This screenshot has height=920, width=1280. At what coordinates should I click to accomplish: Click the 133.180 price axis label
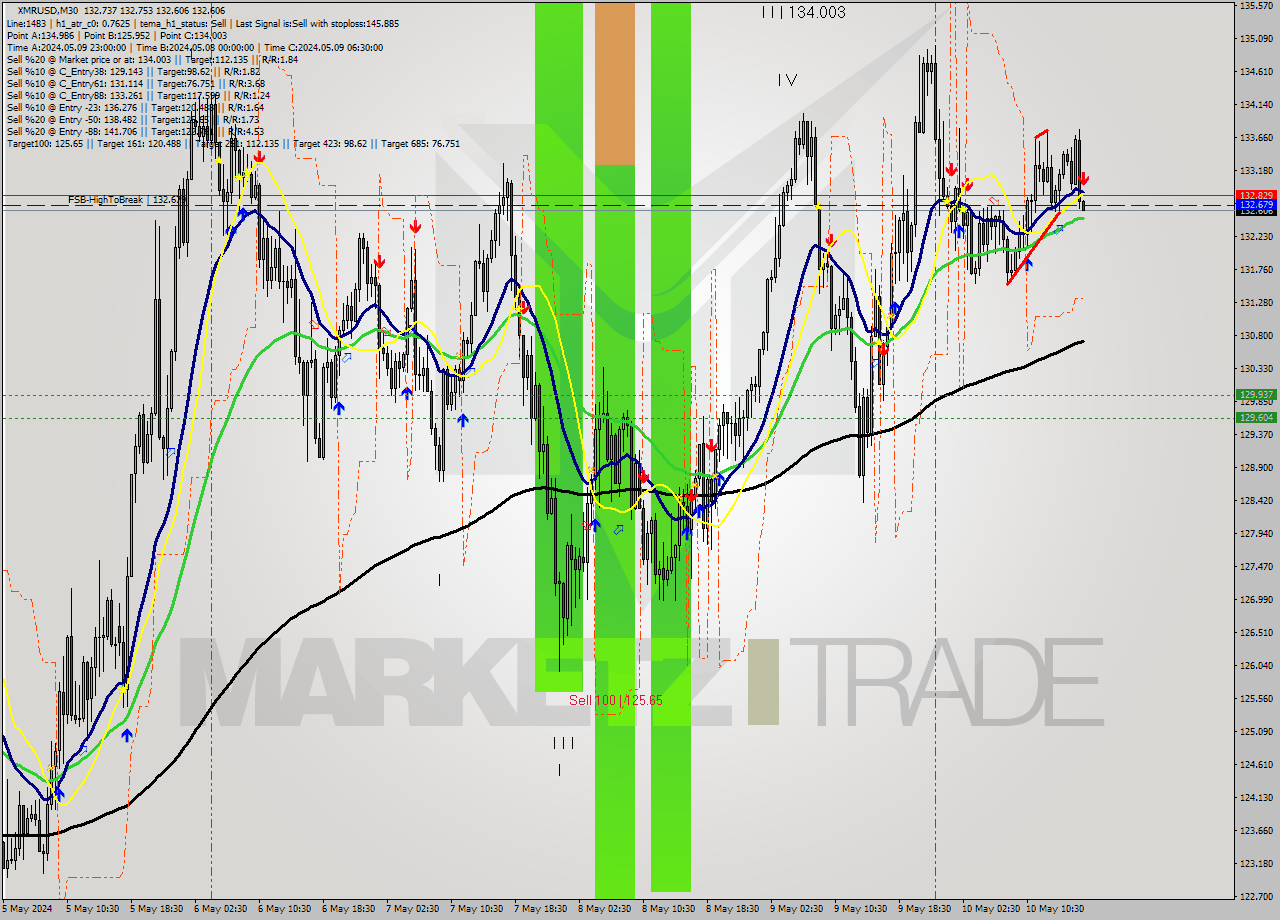point(1255,171)
